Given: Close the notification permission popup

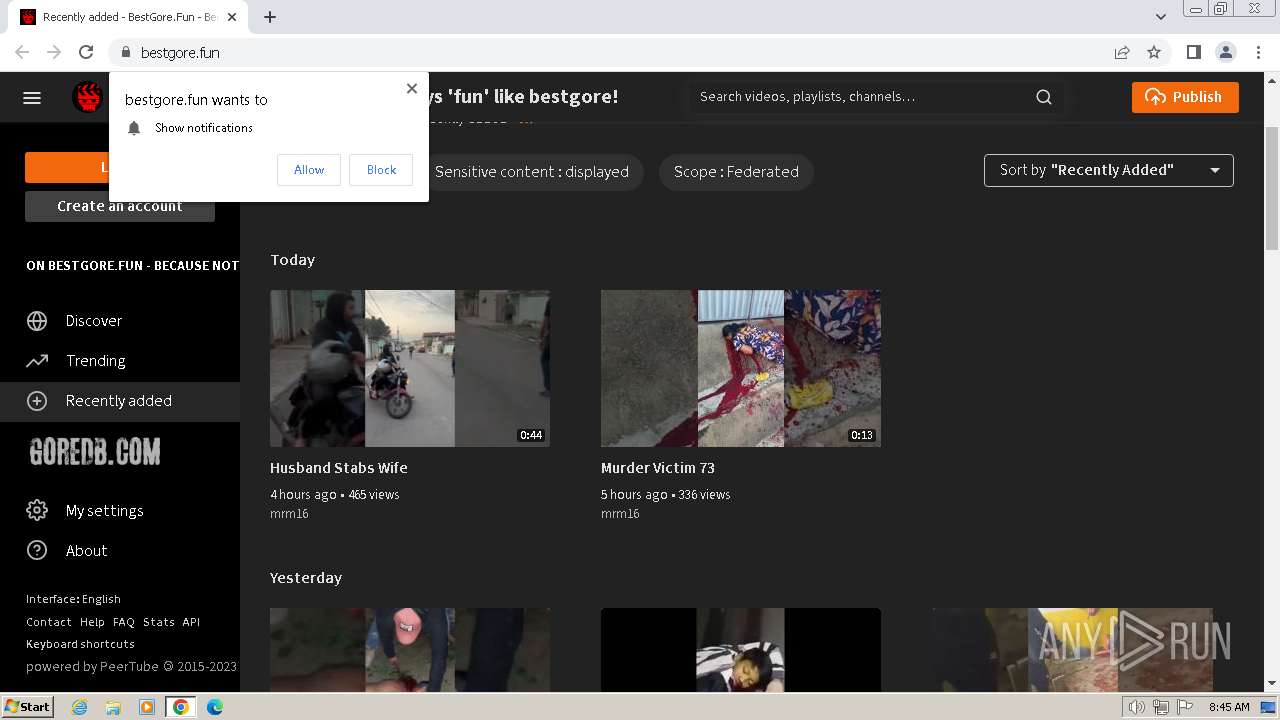Looking at the screenshot, I should point(412,88).
